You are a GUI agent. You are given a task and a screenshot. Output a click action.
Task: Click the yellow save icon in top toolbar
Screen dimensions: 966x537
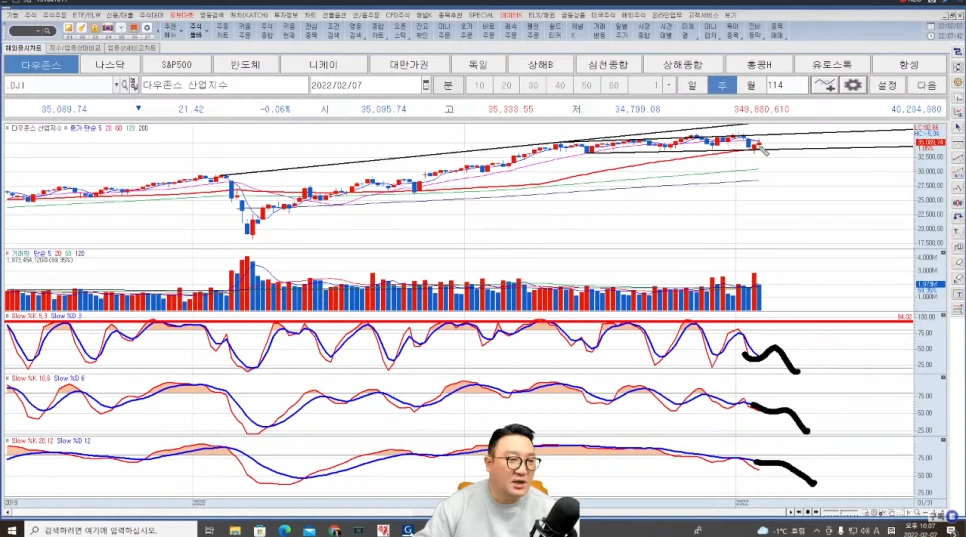pyautogui.click(x=68, y=28)
